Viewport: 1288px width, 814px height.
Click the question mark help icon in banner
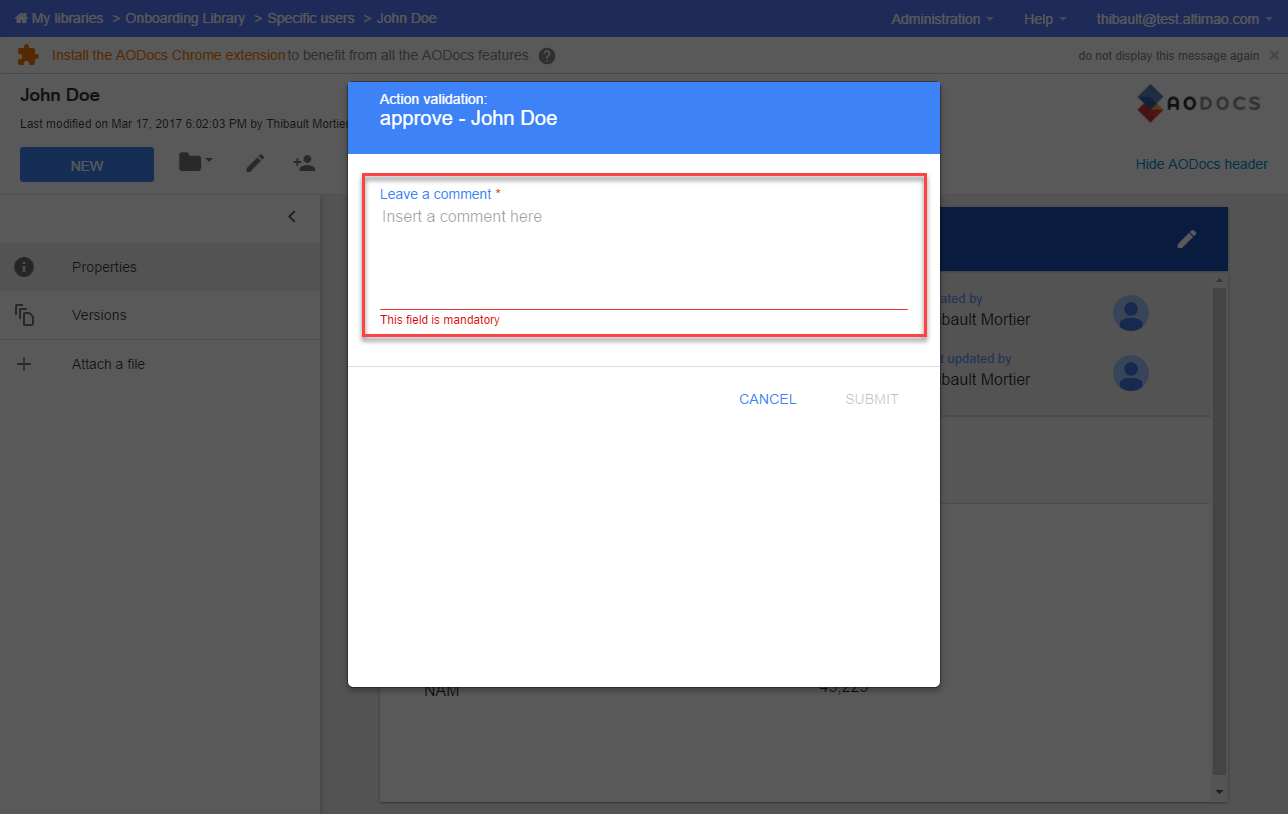pyautogui.click(x=547, y=56)
